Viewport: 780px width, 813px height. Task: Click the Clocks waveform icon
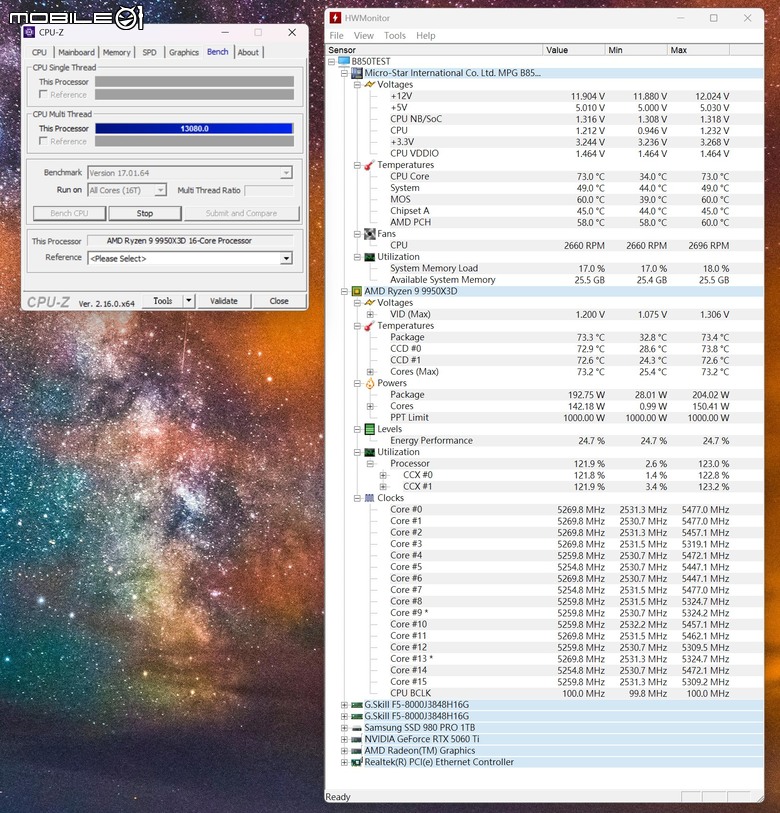pos(370,498)
